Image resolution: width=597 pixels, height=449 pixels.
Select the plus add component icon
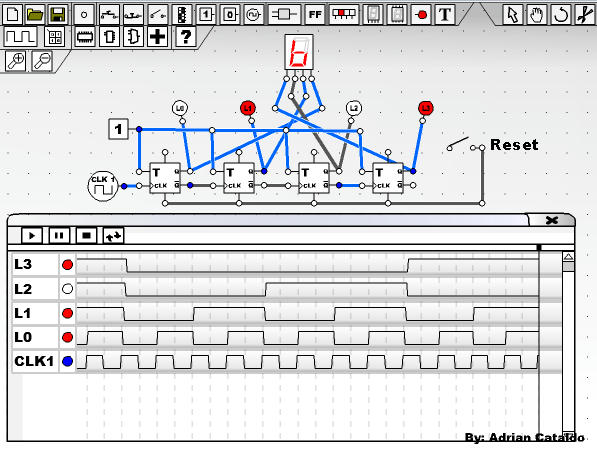coord(158,37)
